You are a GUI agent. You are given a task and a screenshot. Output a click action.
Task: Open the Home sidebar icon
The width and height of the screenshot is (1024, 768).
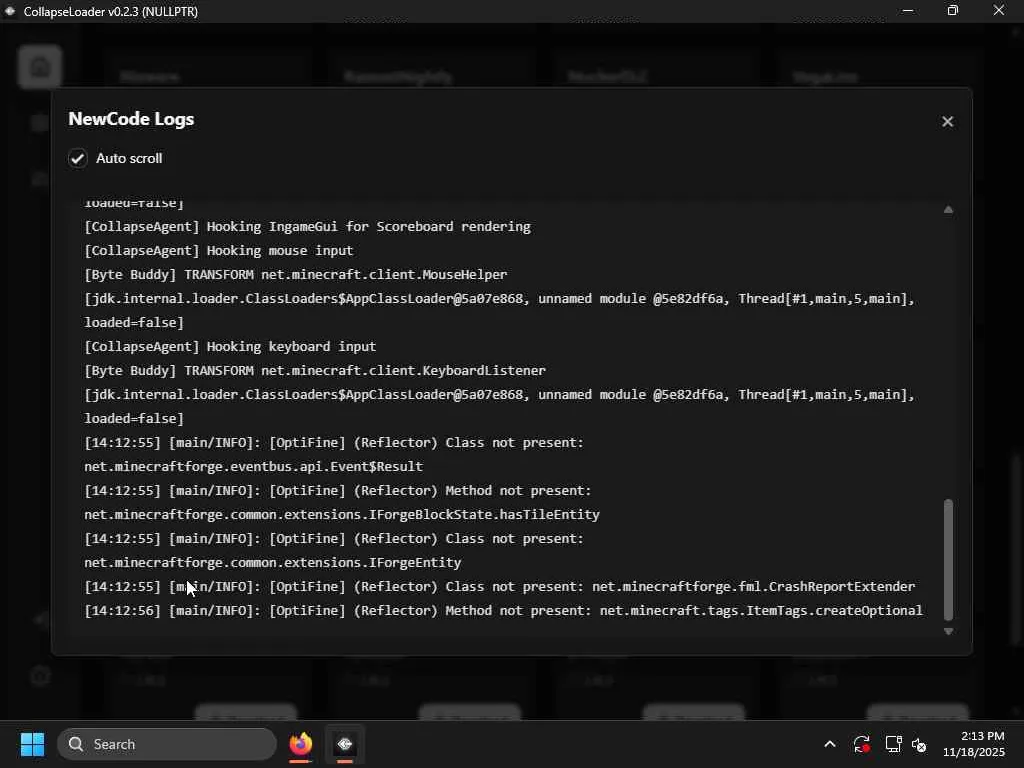tap(40, 67)
